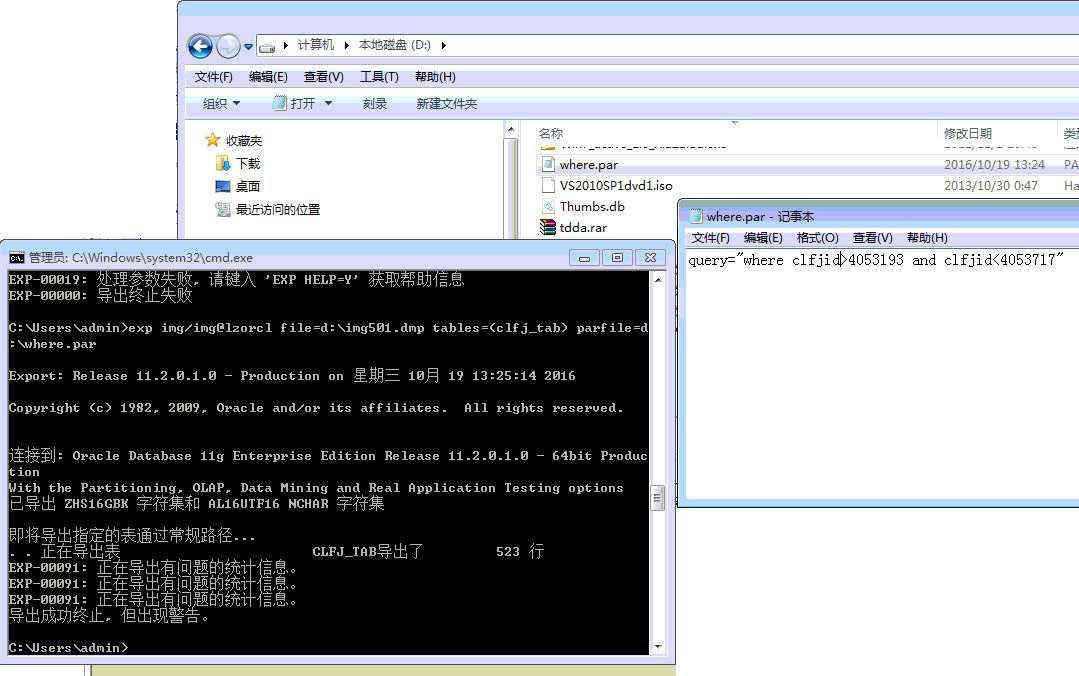Click the where.par file icon
This screenshot has width=1079, height=676.
pos(548,165)
